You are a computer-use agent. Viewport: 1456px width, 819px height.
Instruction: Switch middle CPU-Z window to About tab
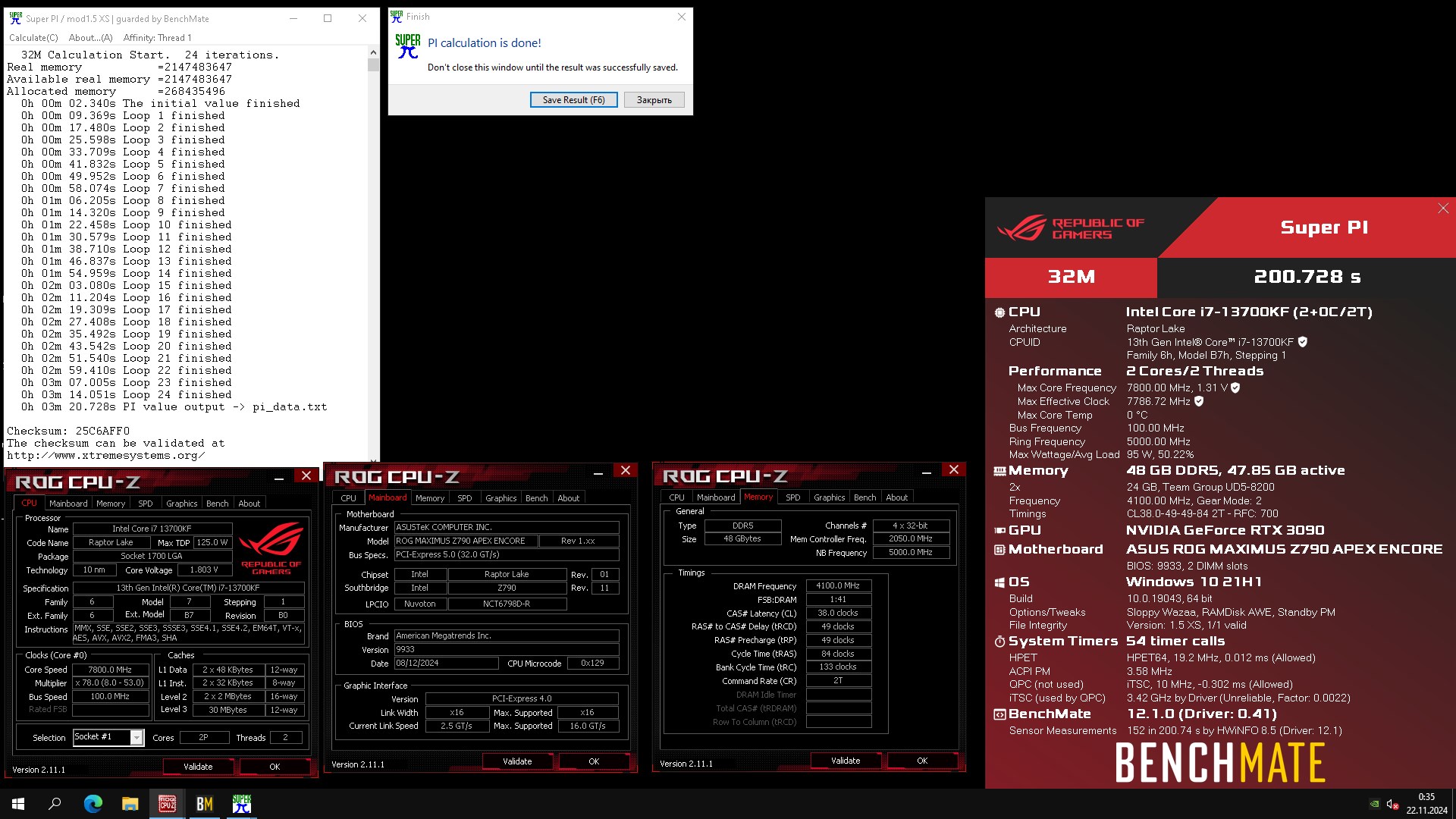click(x=569, y=498)
